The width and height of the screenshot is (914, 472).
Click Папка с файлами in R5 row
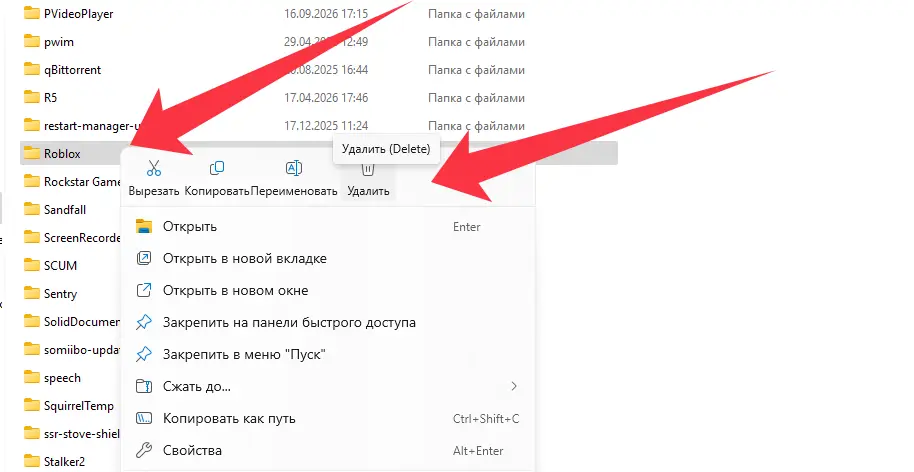click(x=476, y=98)
